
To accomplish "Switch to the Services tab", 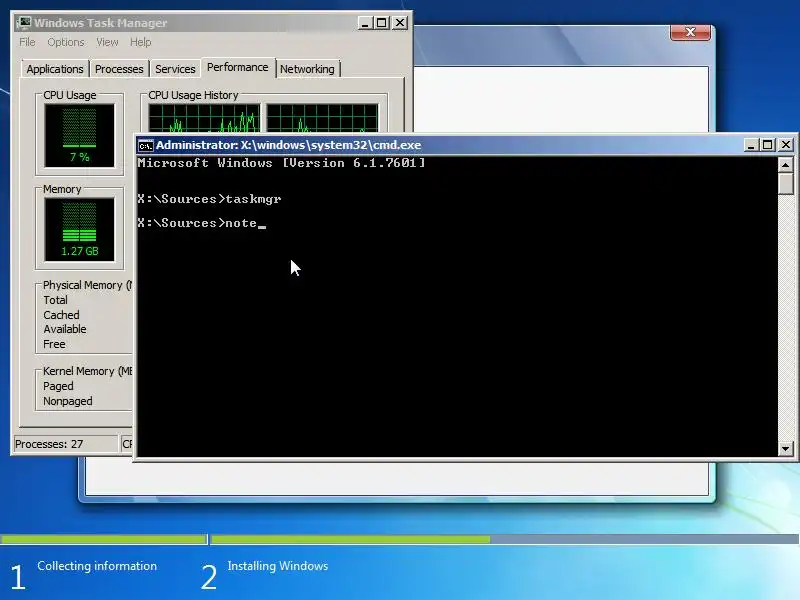I will point(175,69).
